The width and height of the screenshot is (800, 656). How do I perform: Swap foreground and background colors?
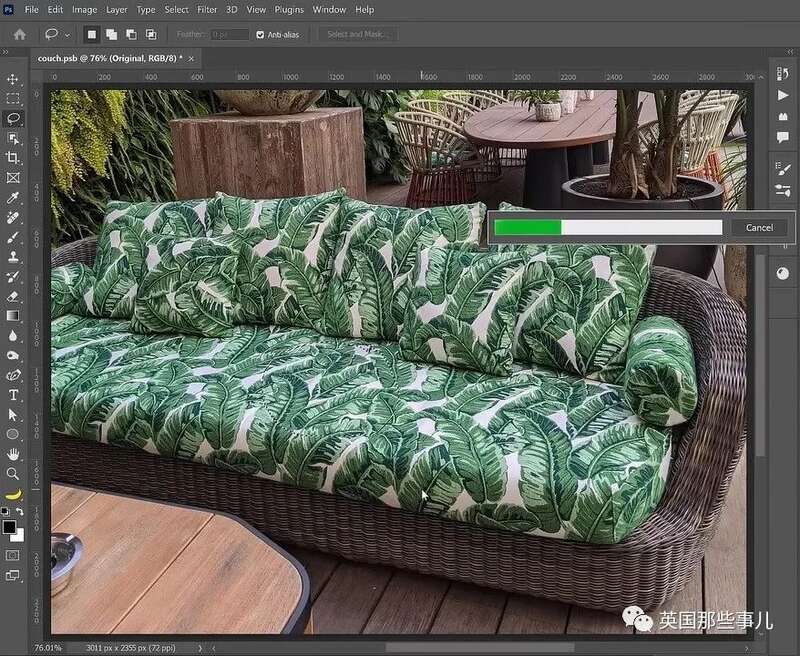pyautogui.click(x=19, y=511)
